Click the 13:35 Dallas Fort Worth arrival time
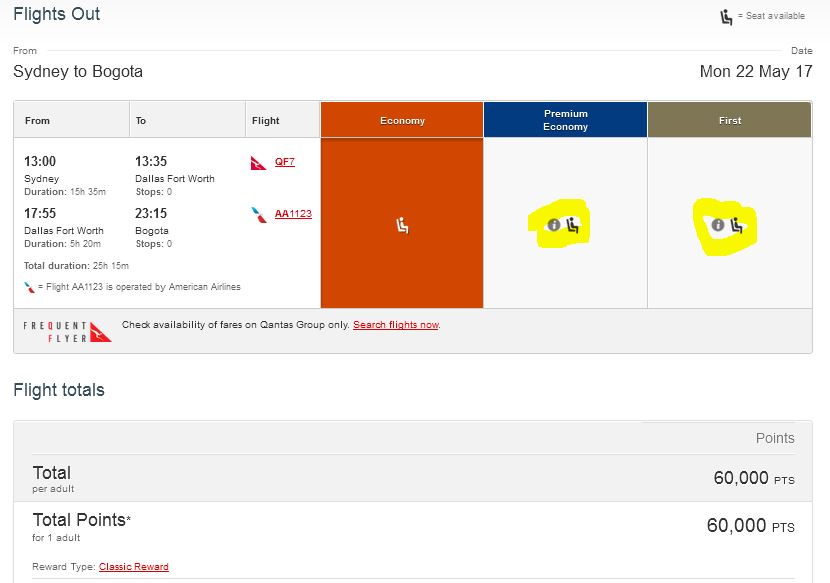Screen dimensions: 830x583 tap(151, 161)
